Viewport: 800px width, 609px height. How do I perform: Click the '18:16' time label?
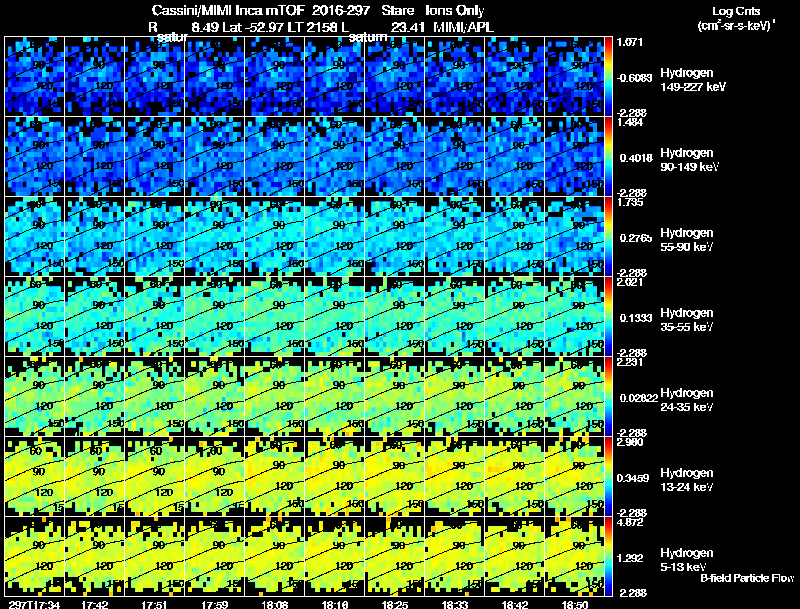(x=335, y=604)
